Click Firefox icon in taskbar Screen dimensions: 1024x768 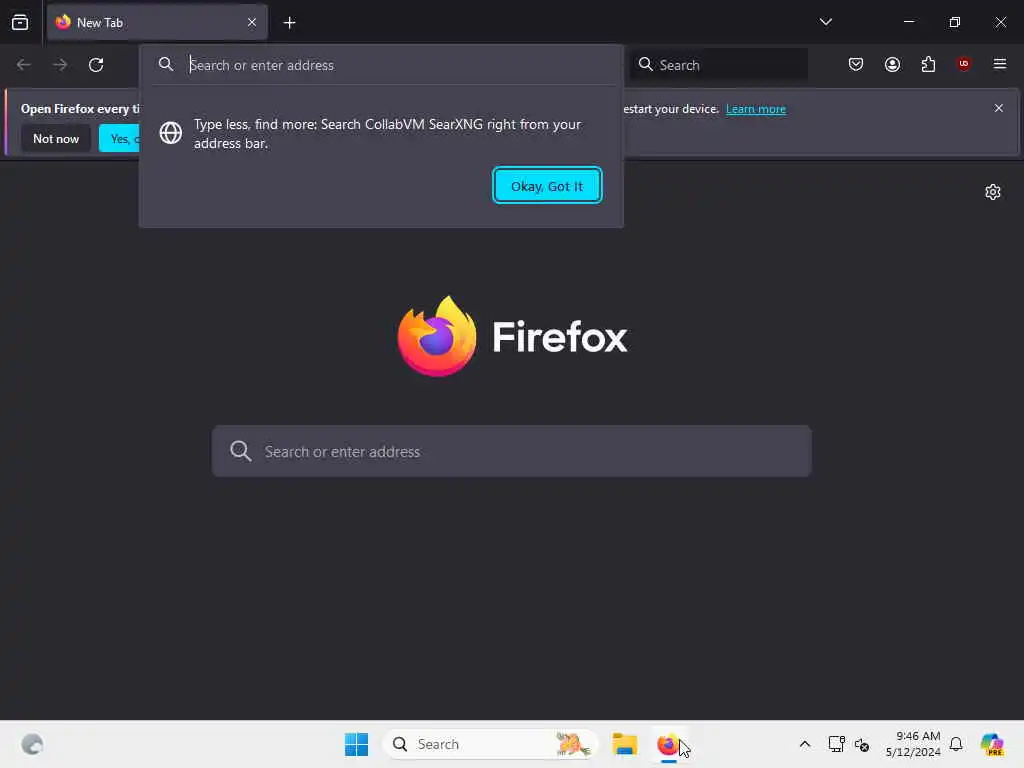coord(667,744)
